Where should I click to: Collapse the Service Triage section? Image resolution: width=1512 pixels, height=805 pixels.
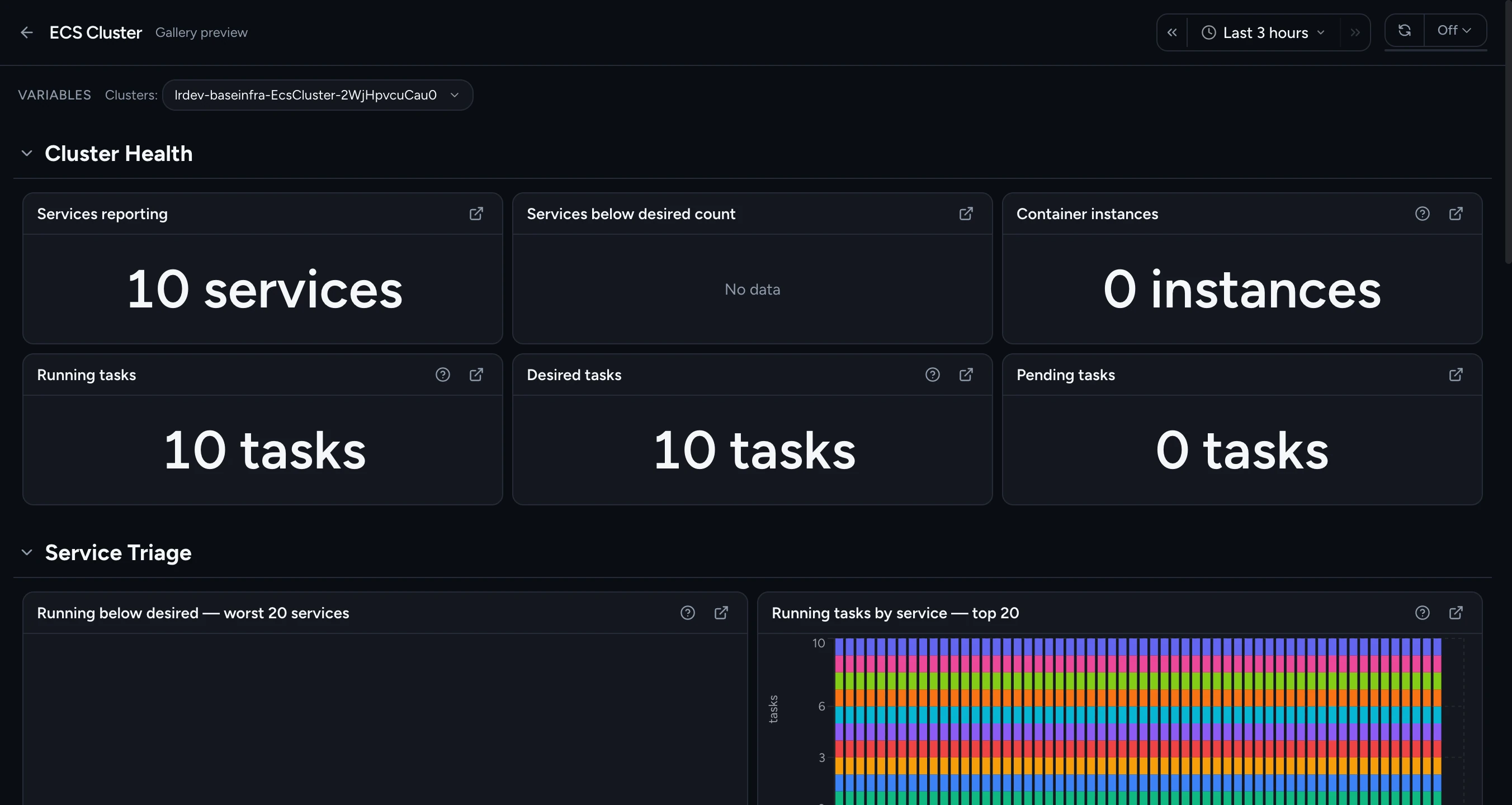coord(26,552)
